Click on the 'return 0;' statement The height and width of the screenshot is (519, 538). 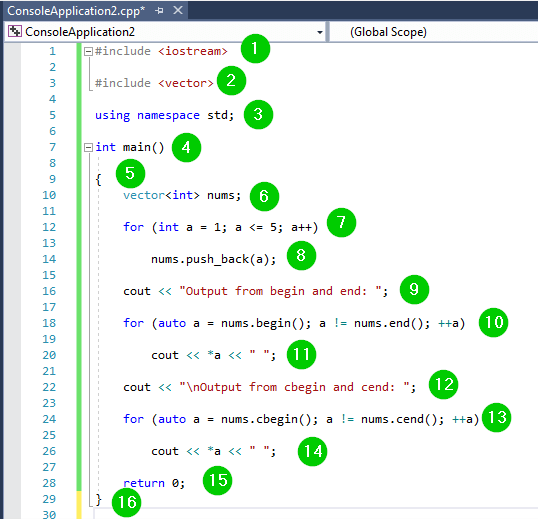(154, 483)
